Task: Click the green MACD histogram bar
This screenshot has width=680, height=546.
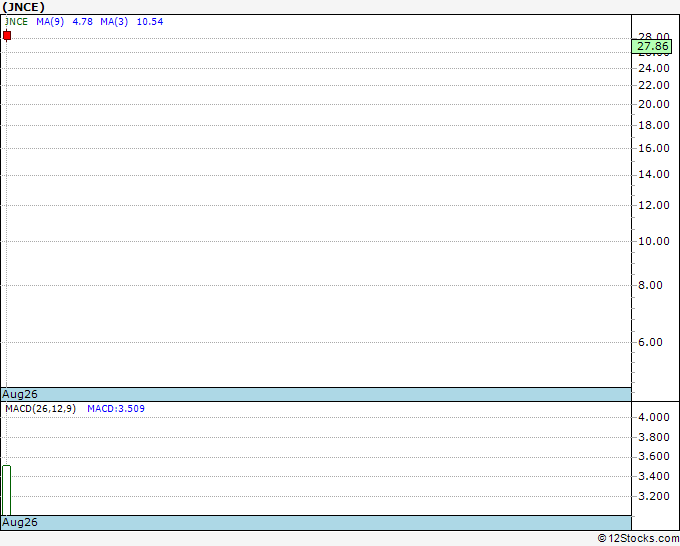Action: 6,490
